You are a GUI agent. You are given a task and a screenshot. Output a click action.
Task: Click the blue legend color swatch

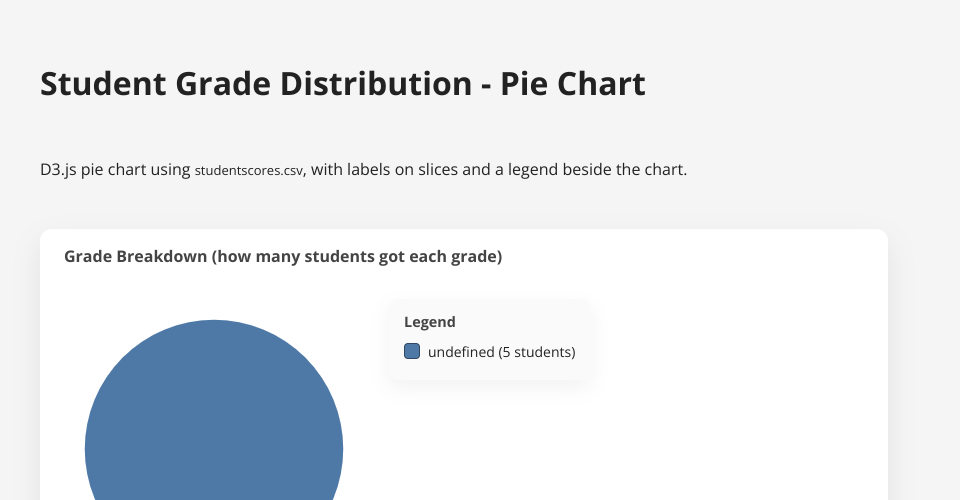tap(412, 352)
